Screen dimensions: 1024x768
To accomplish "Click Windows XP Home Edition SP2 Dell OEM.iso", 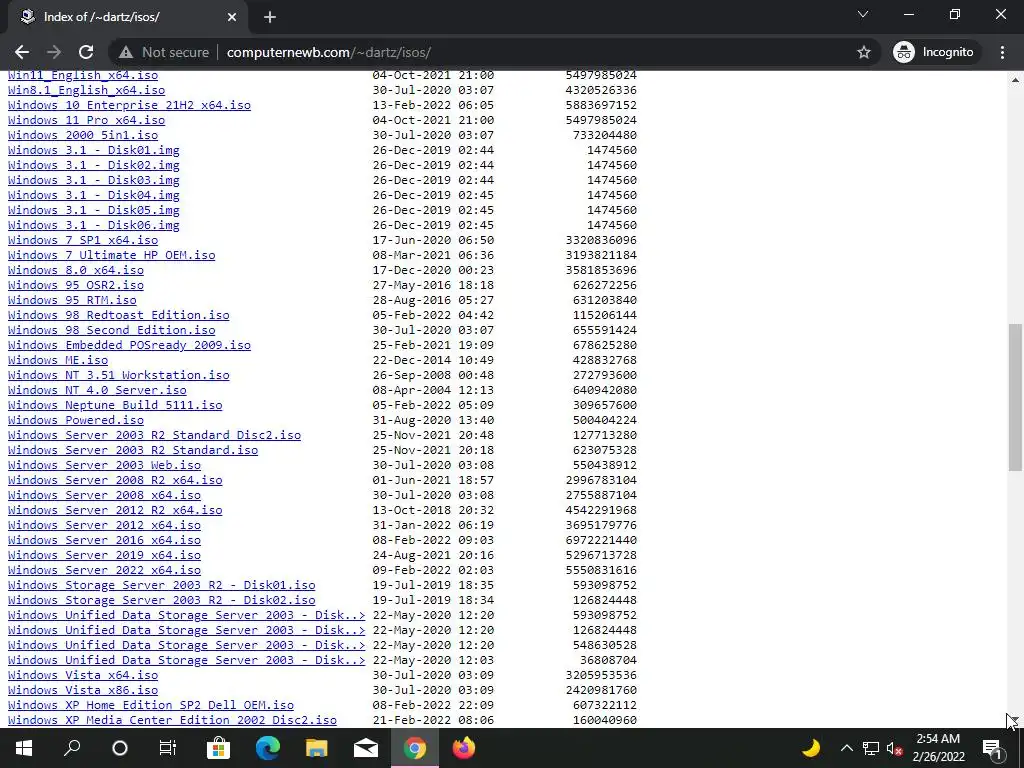I will pyautogui.click(x=151, y=706).
